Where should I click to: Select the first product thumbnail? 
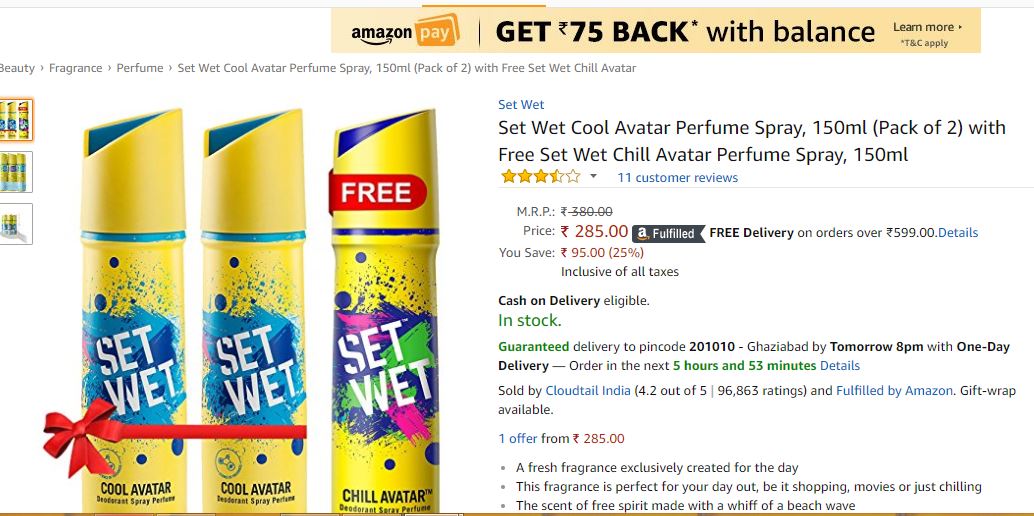[16, 120]
